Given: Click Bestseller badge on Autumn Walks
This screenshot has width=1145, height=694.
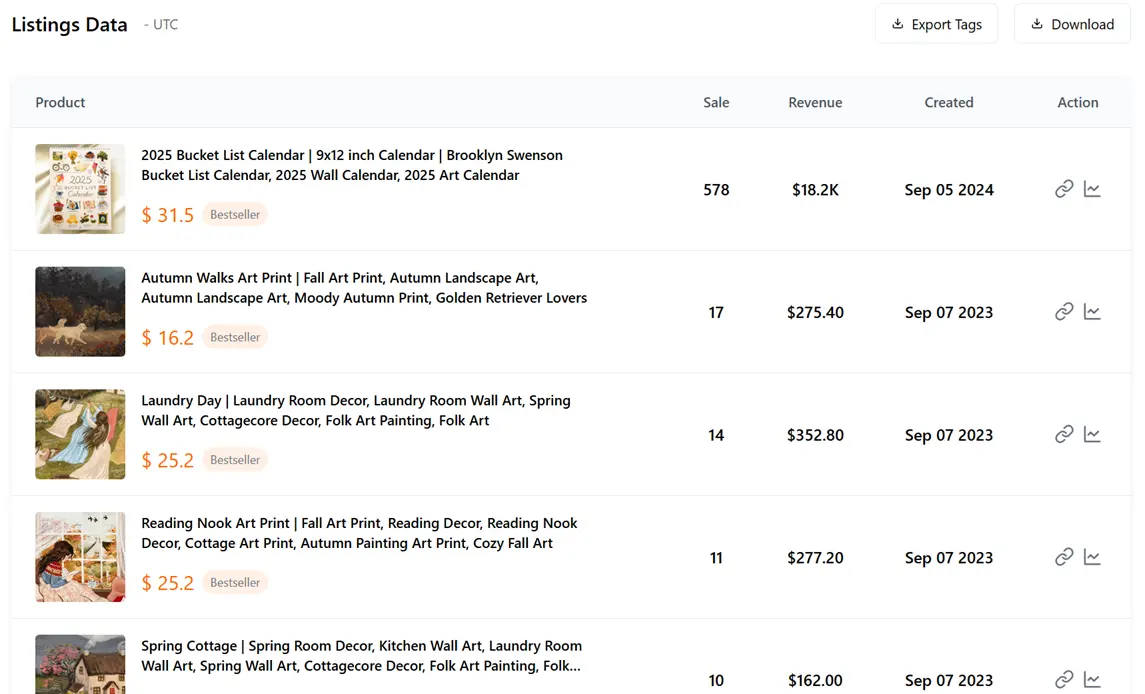Looking at the screenshot, I should [235, 338].
